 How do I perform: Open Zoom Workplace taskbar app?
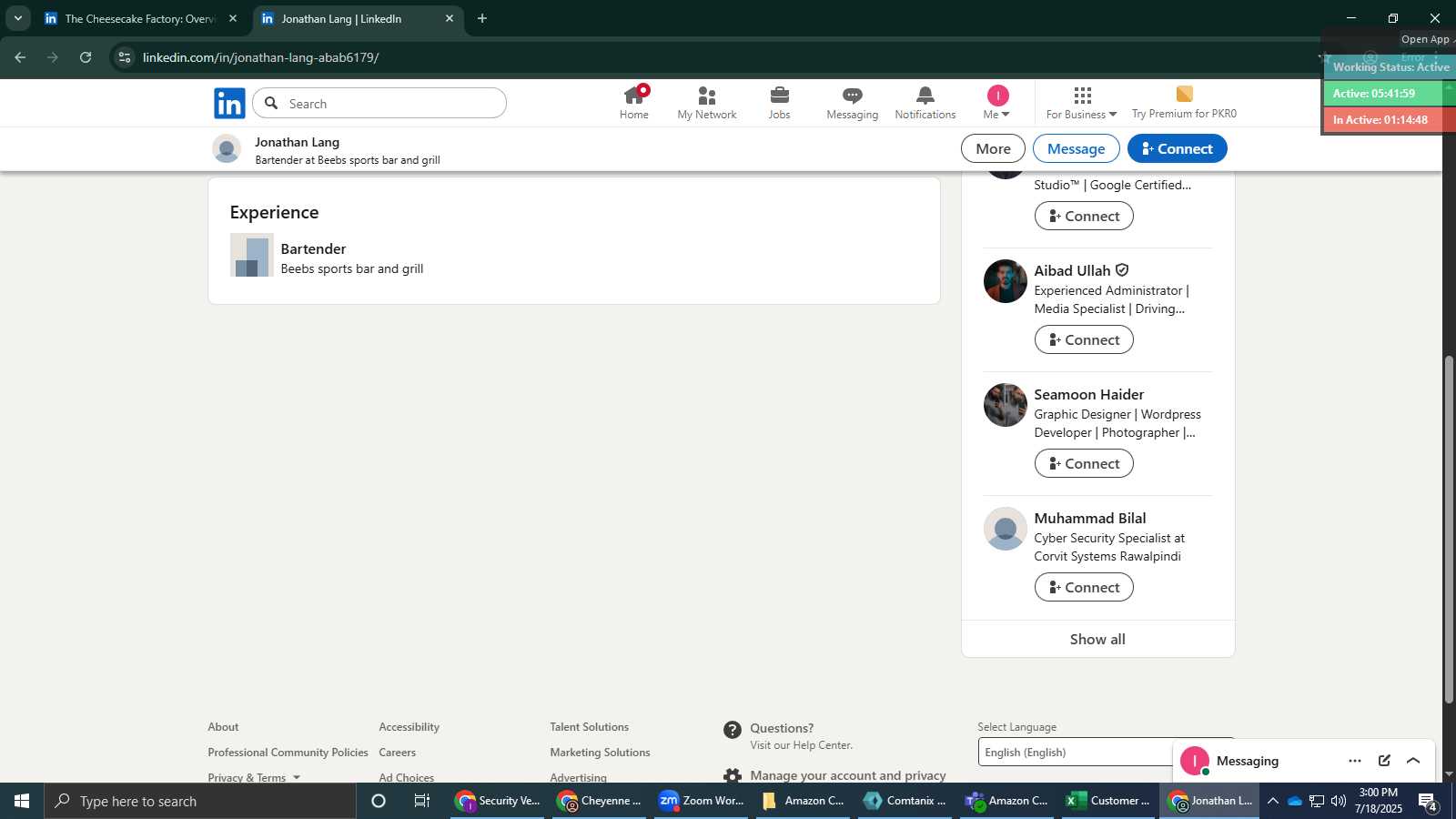[702, 801]
